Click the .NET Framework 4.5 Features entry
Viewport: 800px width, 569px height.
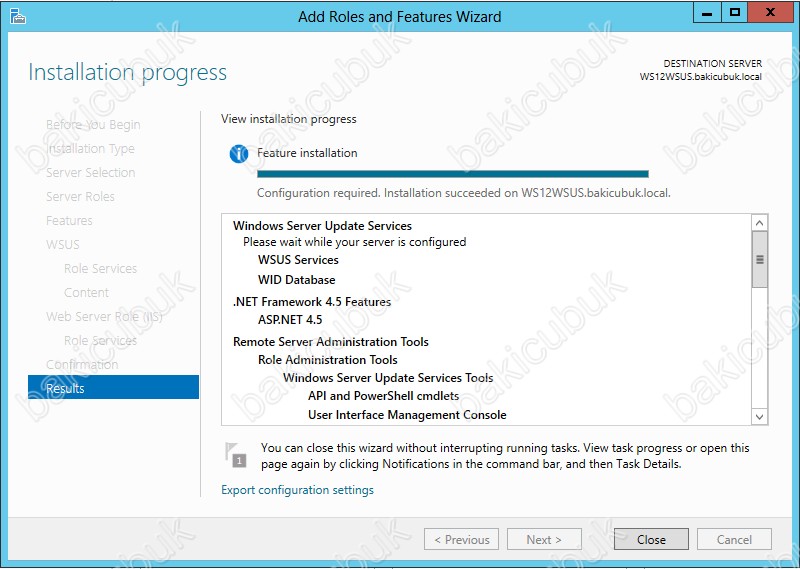pos(312,302)
